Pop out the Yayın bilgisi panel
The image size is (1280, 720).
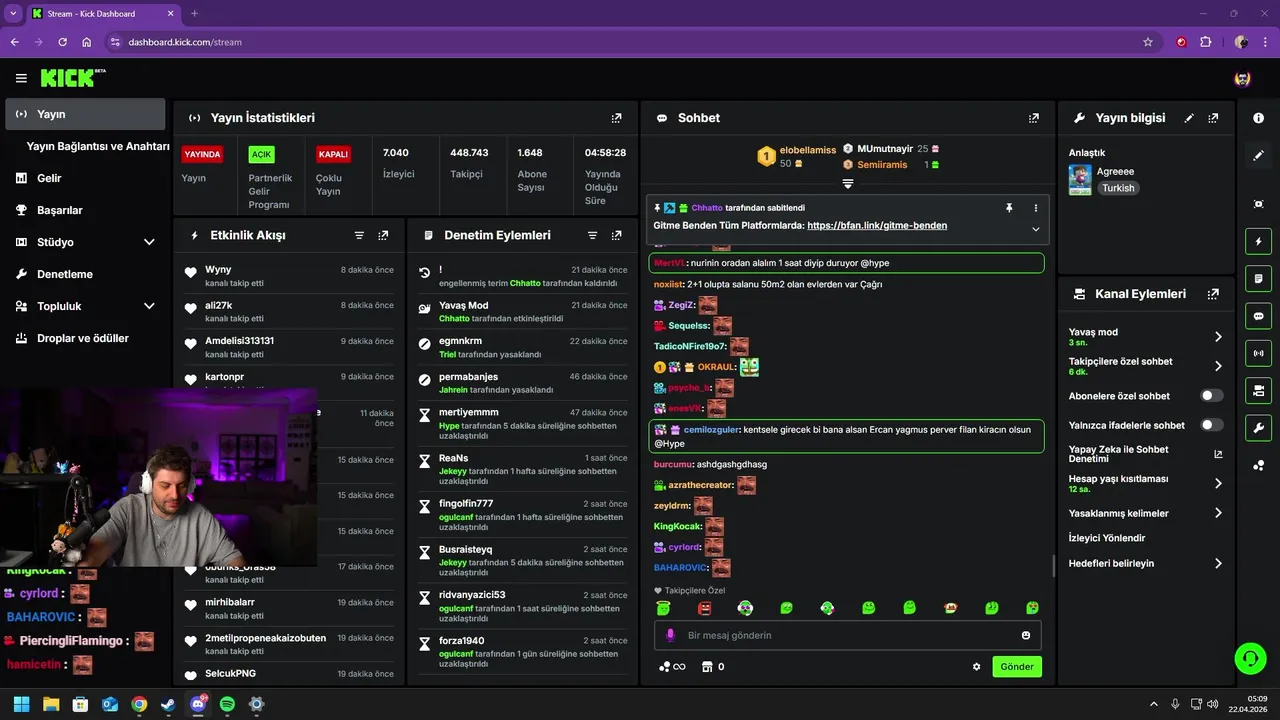point(1213,118)
